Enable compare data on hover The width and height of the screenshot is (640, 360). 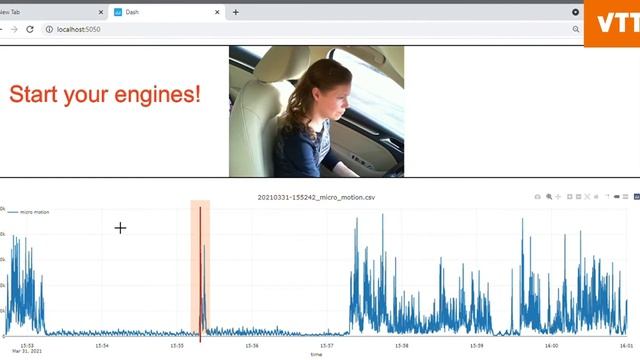625,197
